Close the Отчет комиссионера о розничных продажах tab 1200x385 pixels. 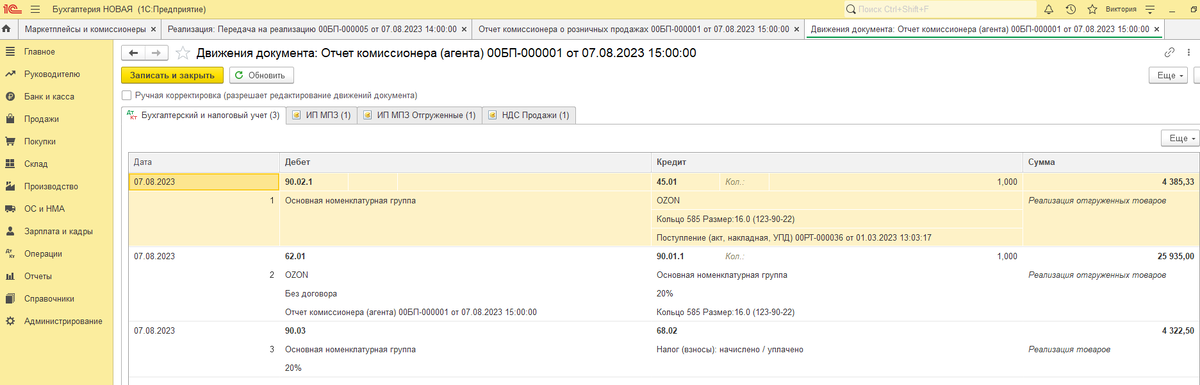[x=795, y=30]
